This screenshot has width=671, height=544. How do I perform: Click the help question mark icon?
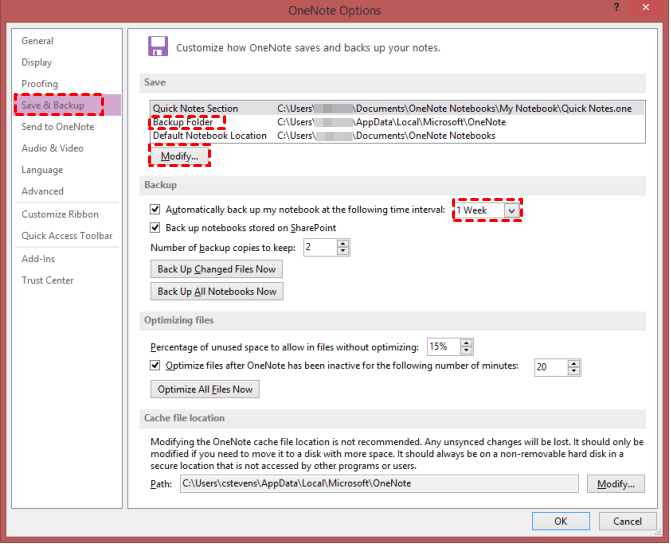[x=616, y=7]
